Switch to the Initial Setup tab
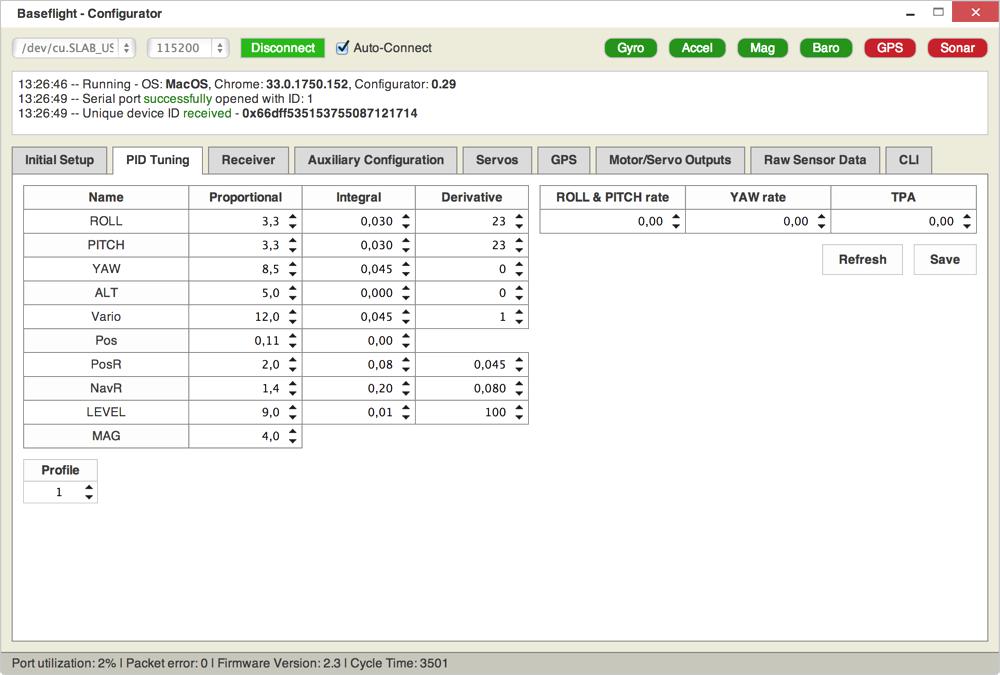Screen dimensions: 1000x675 (59, 160)
